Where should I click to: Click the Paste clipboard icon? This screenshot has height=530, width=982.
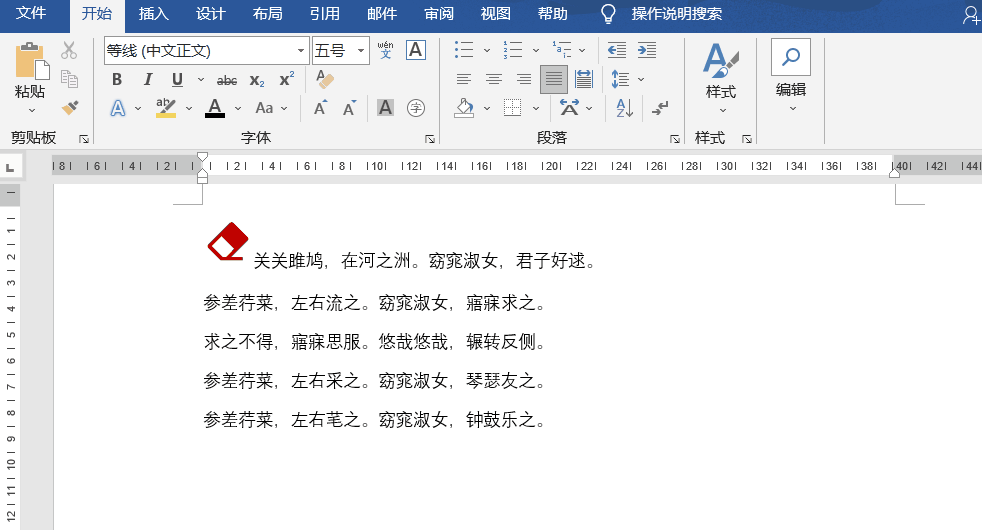point(31,61)
